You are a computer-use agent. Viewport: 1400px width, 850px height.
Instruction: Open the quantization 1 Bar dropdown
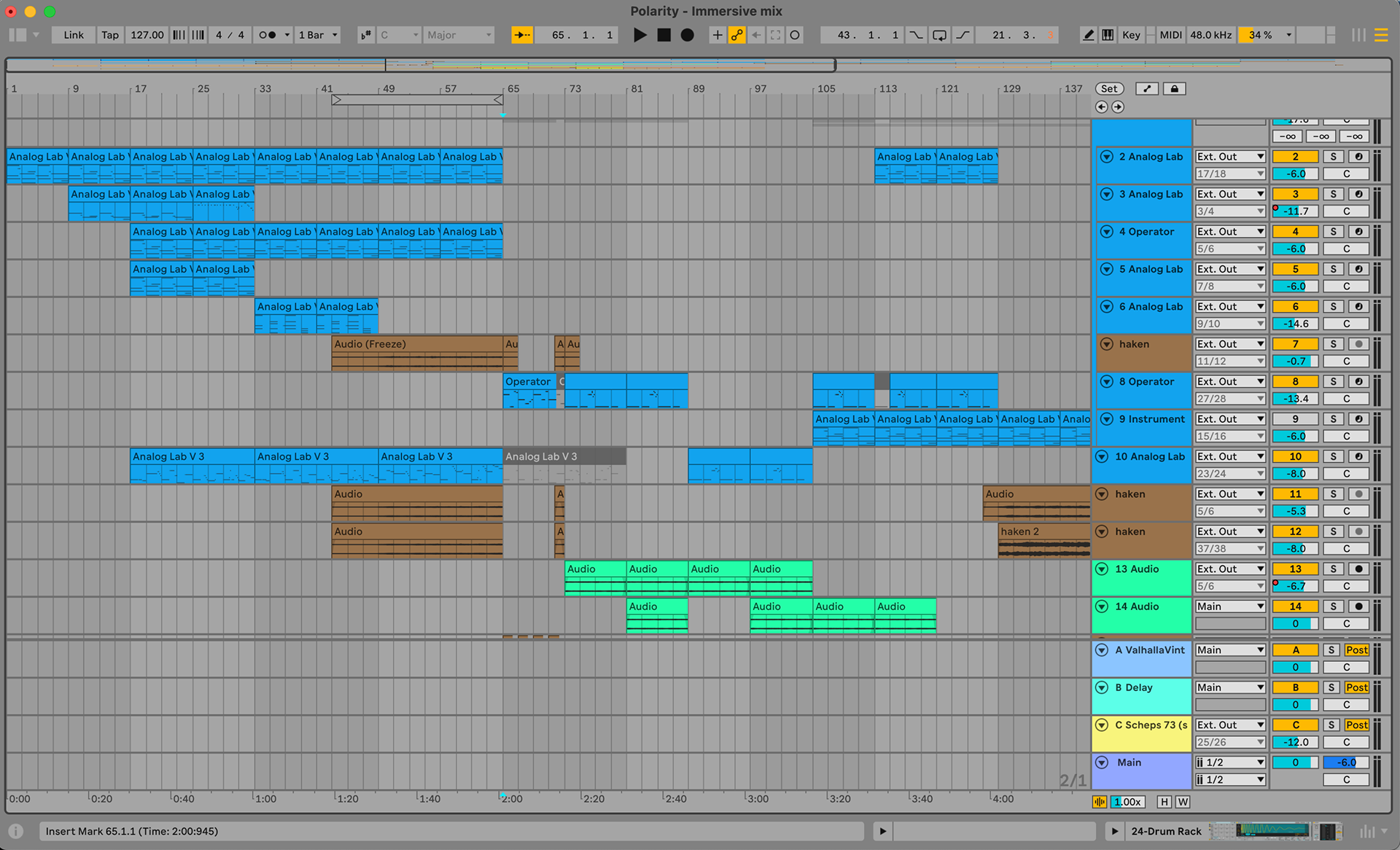tap(319, 35)
